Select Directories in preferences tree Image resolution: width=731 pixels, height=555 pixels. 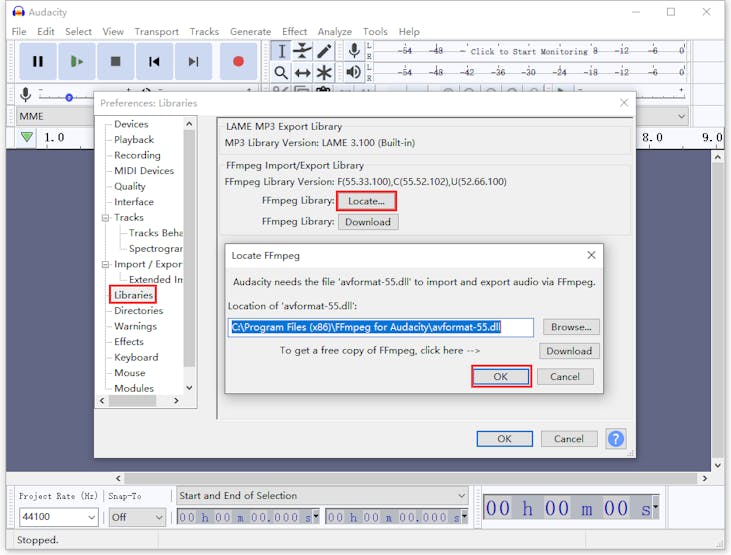pos(138,311)
